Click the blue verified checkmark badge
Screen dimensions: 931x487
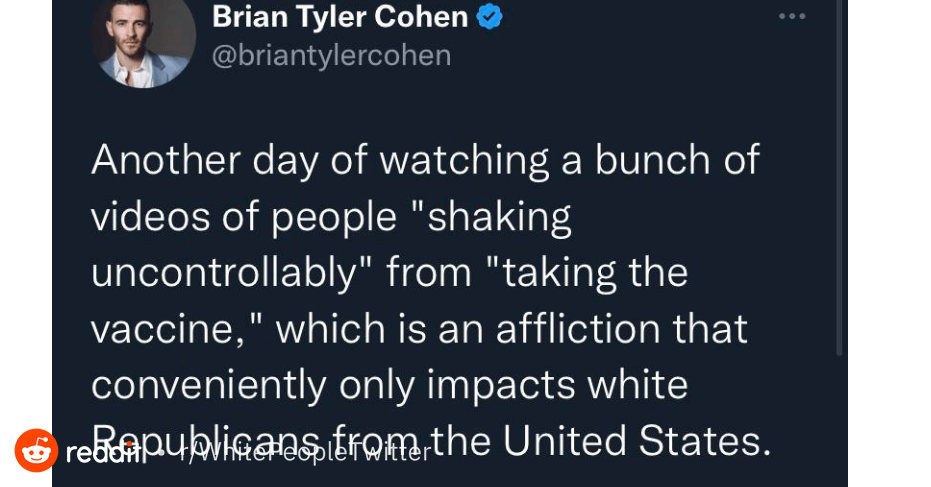point(489,17)
